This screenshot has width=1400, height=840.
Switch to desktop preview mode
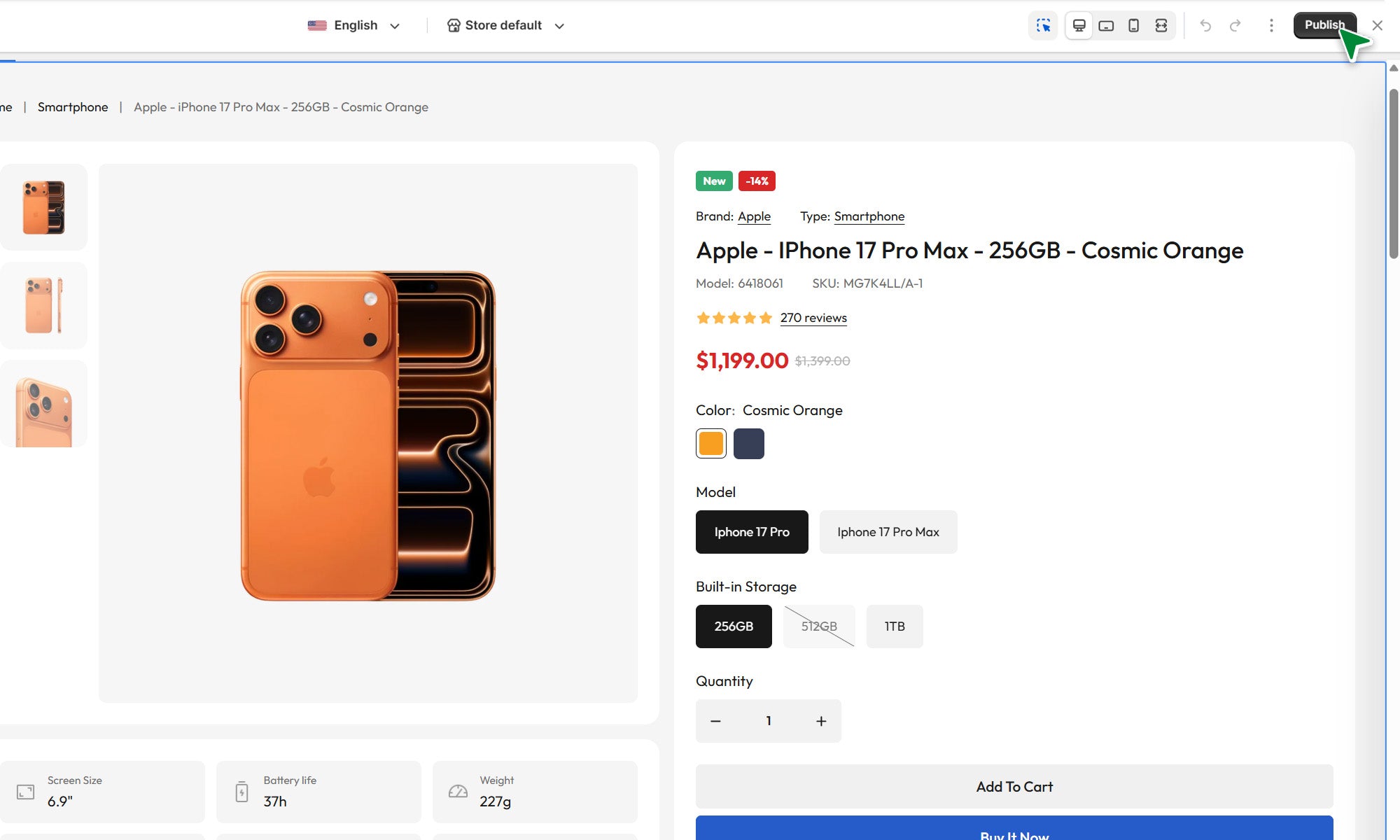(x=1079, y=26)
